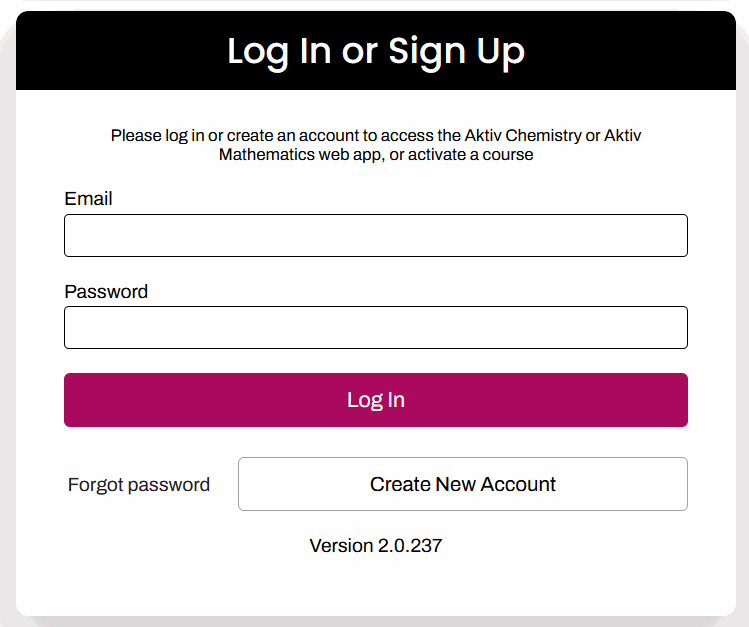This screenshot has width=749, height=627.
Task: Select the black header title bar
Action: tap(375, 51)
